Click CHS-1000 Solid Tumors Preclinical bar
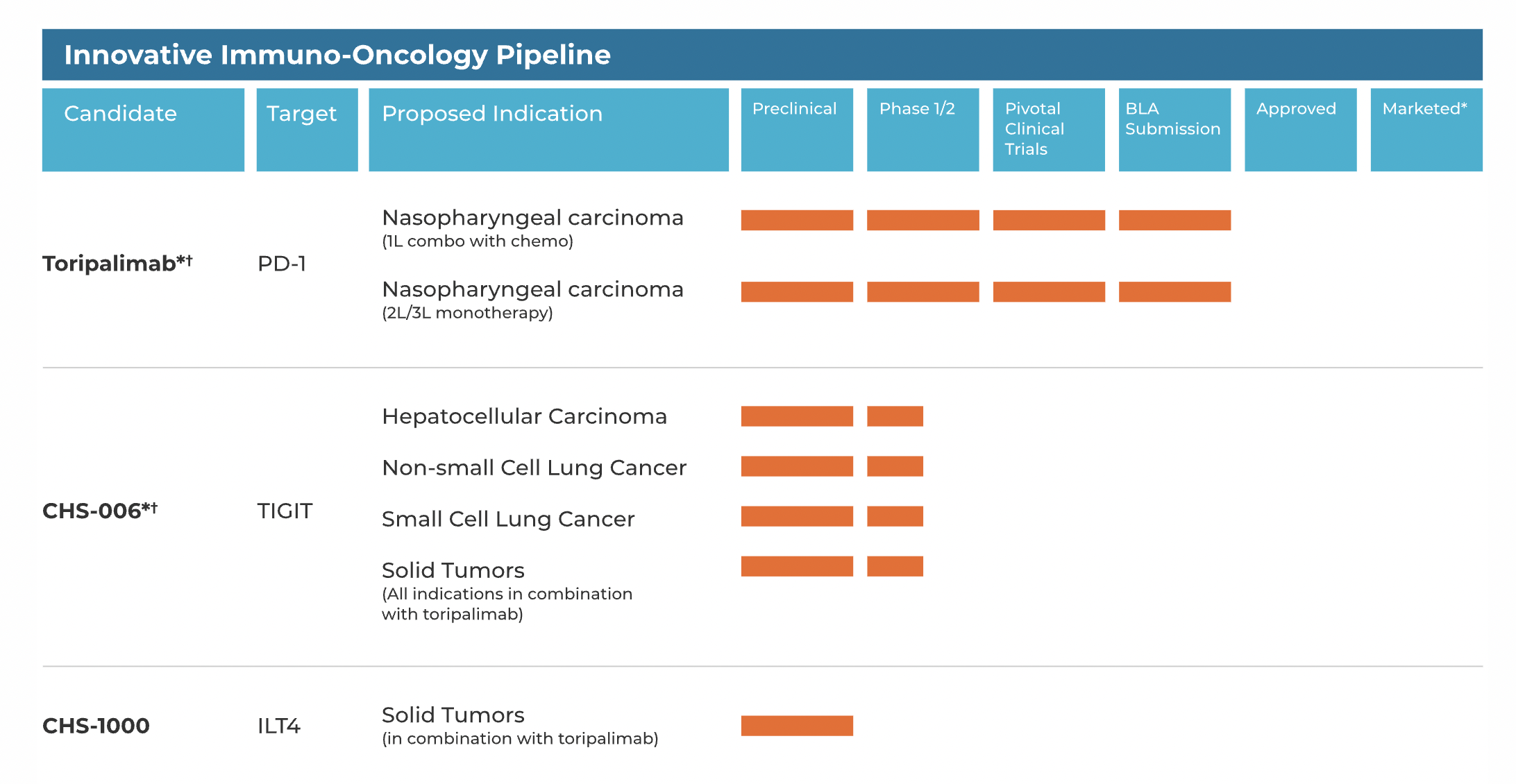The height and width of the screenshot is (784, 1516). (797, 726)
